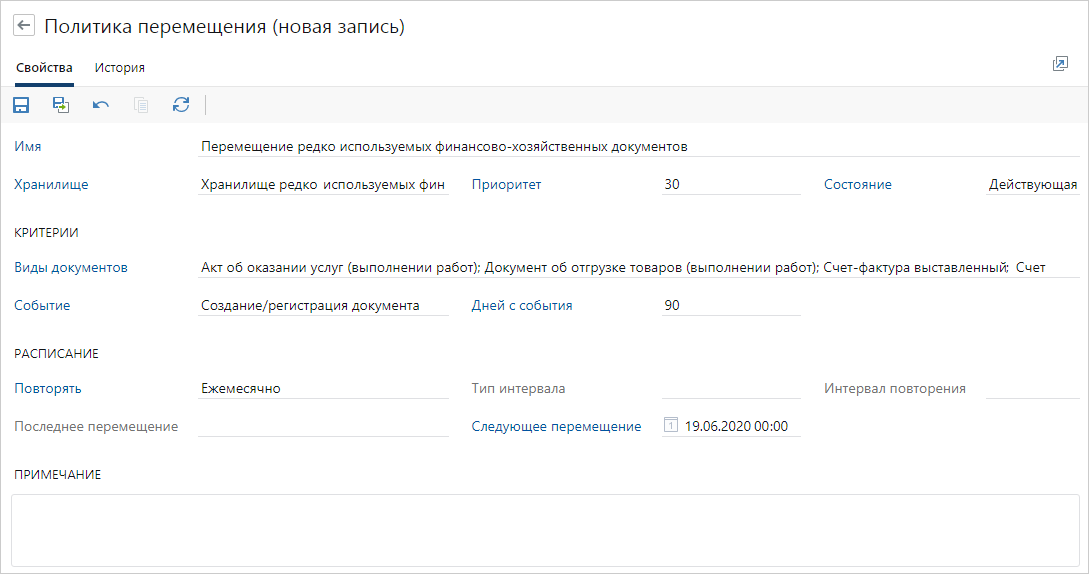Click the copy record icon in the toolbar

pos(141,105)
